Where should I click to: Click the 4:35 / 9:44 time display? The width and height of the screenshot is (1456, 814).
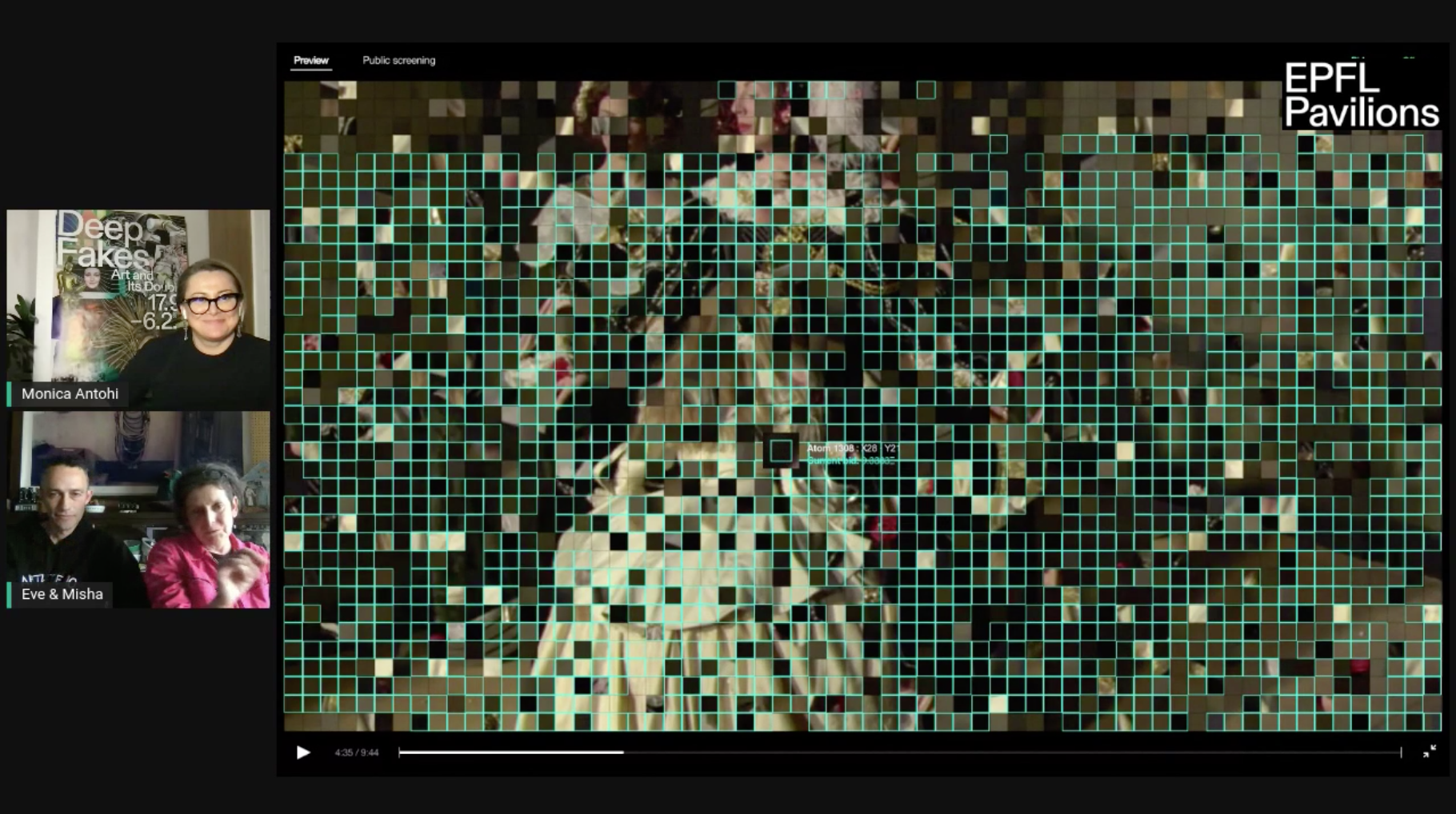pyautogui.click(x=357, y=752)
